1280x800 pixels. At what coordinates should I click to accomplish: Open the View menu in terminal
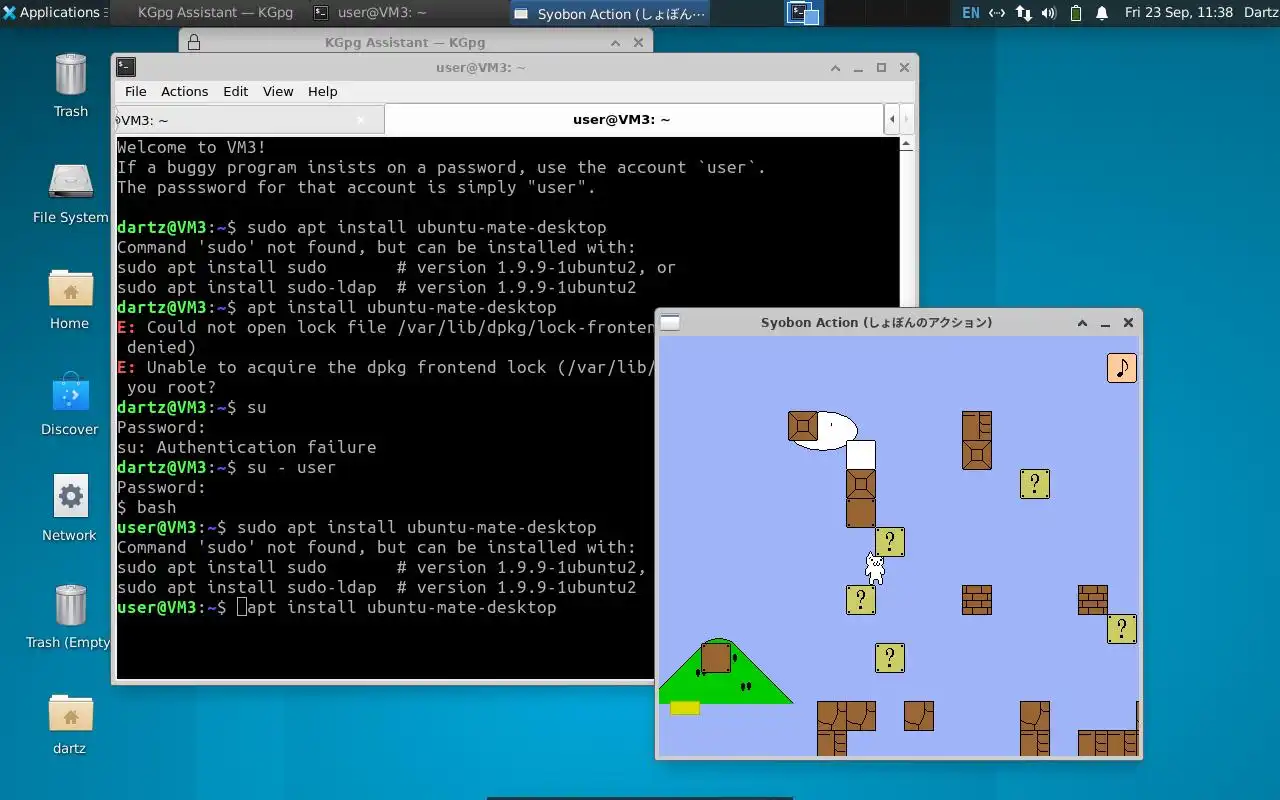click(x=278, y=91)
